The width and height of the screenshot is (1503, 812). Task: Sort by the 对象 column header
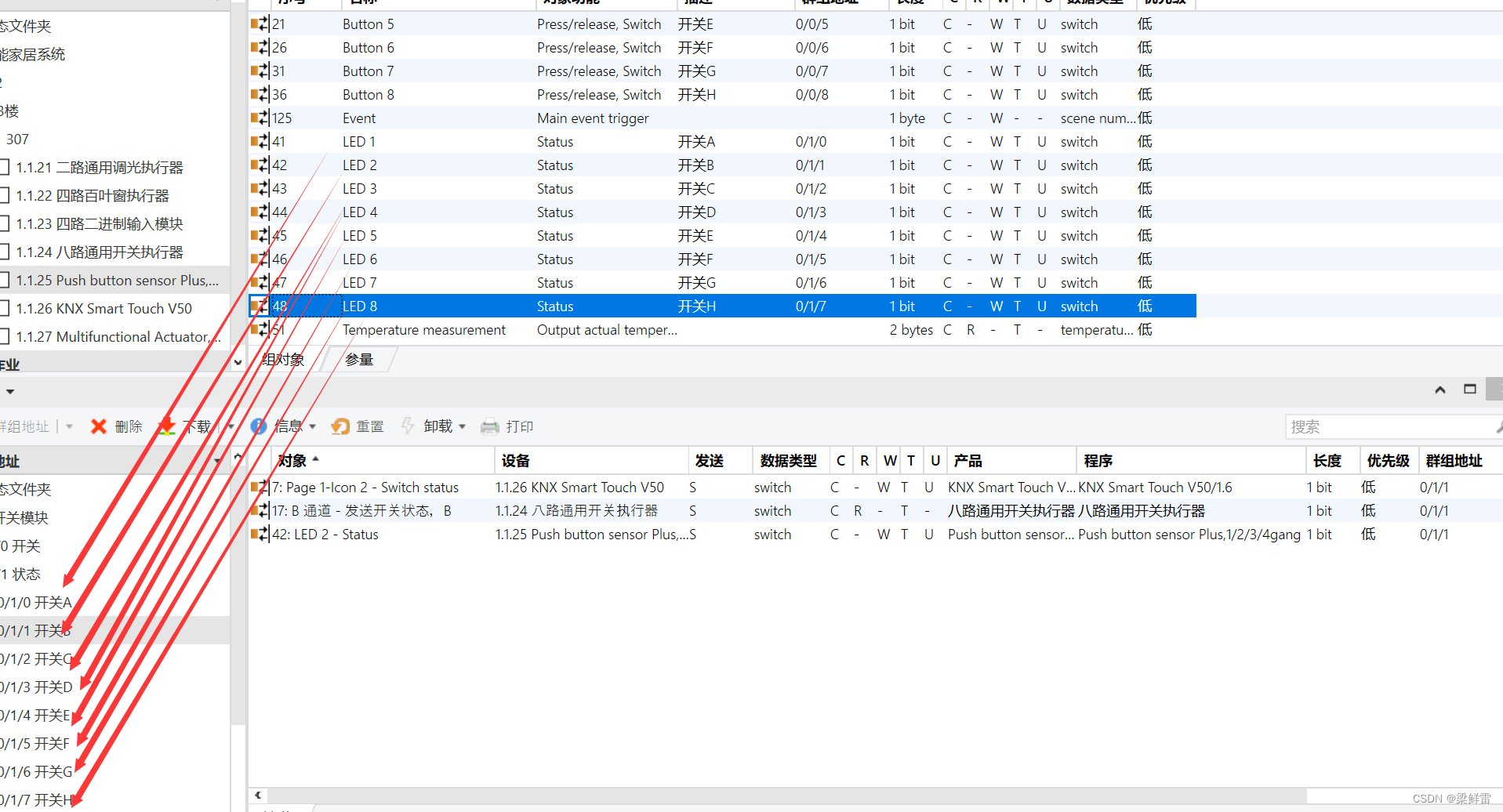[383, 461]
